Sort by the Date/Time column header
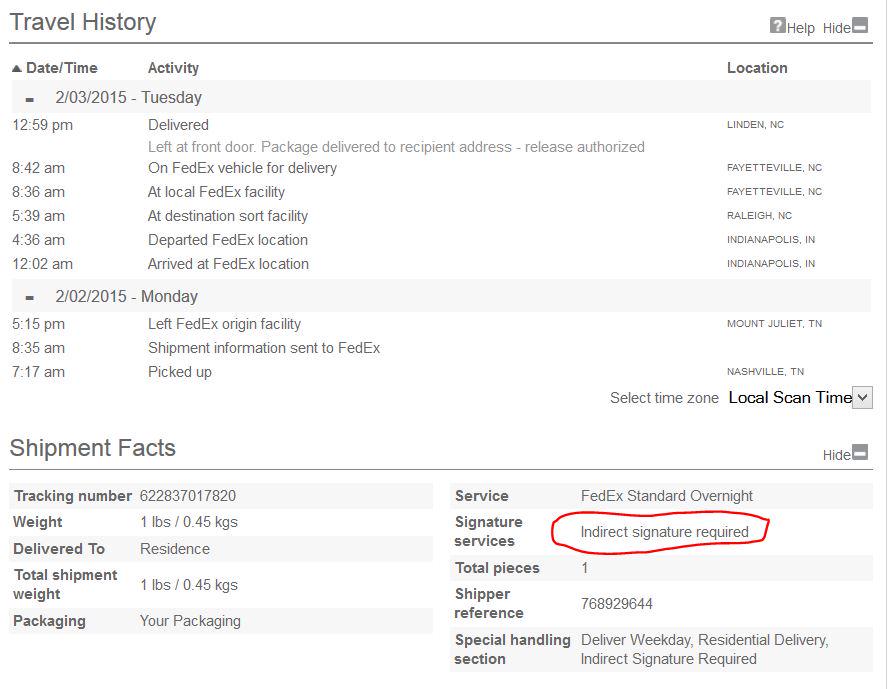 (x=62, y=68)
